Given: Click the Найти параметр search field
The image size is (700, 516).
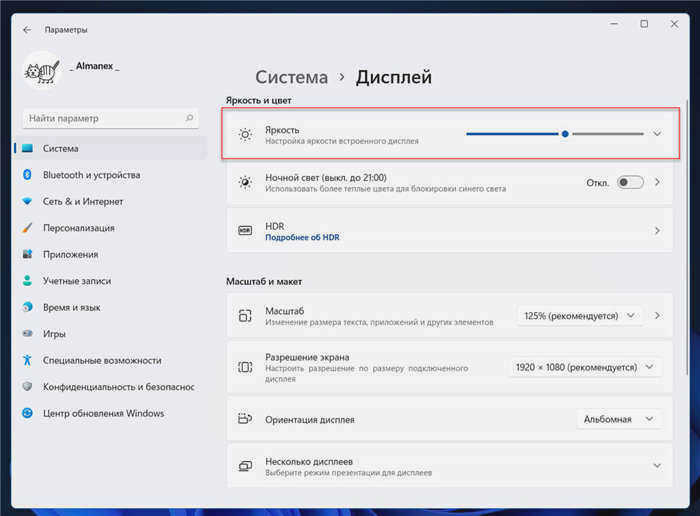Looking at the screenshot, I should tap(110, 118).
